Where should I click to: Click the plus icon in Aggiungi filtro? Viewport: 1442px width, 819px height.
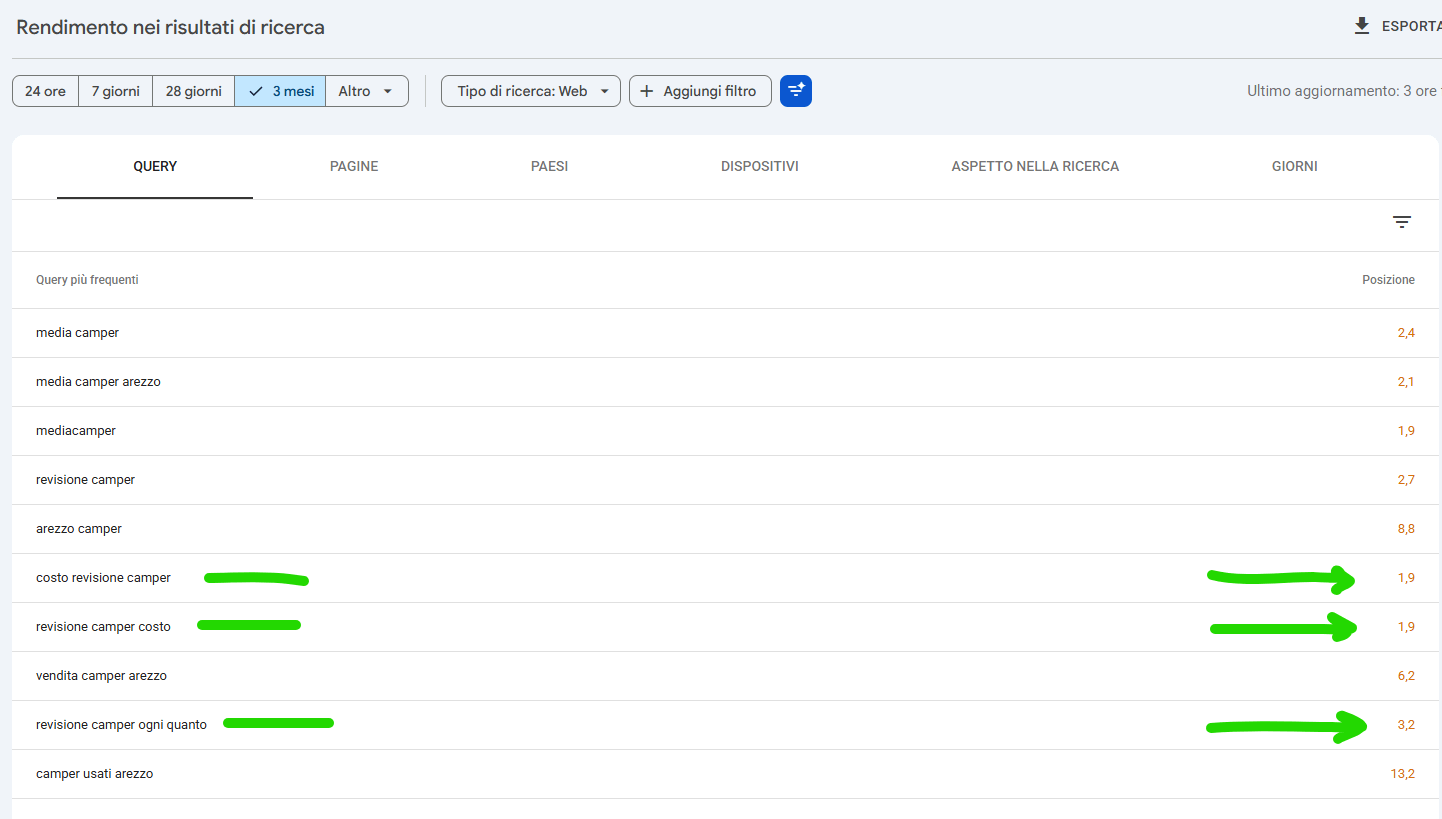point(646,91)
